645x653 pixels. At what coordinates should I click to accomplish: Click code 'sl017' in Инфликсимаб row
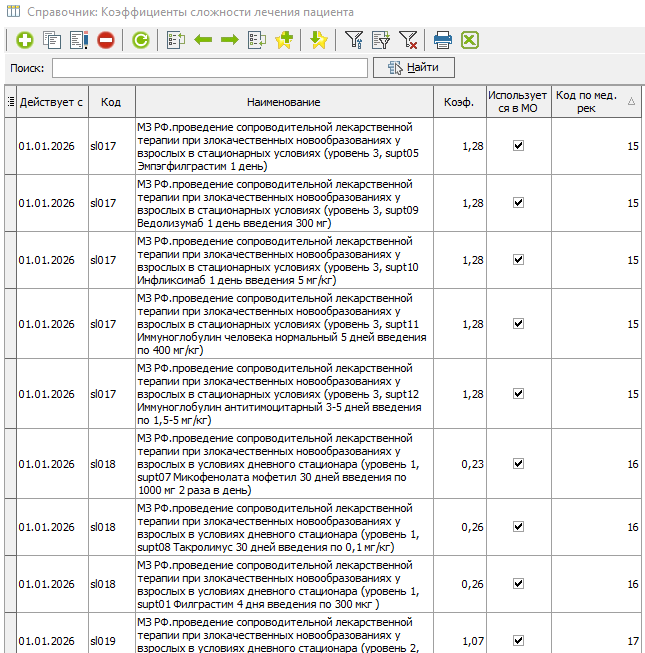coord(103,260)
